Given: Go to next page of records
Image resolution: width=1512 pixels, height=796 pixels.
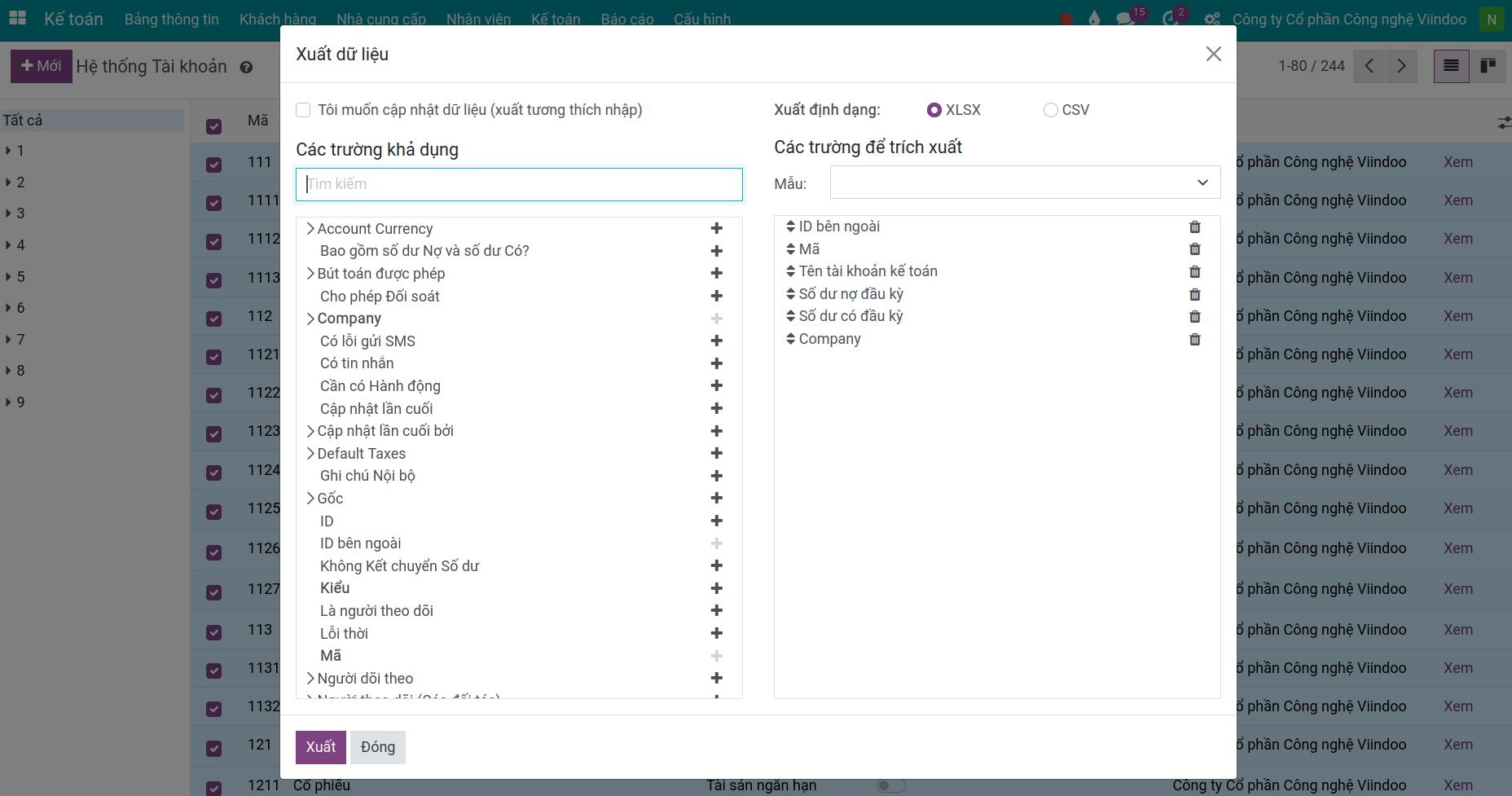Looking at the screenshot, I should (x=1401, y=66).
